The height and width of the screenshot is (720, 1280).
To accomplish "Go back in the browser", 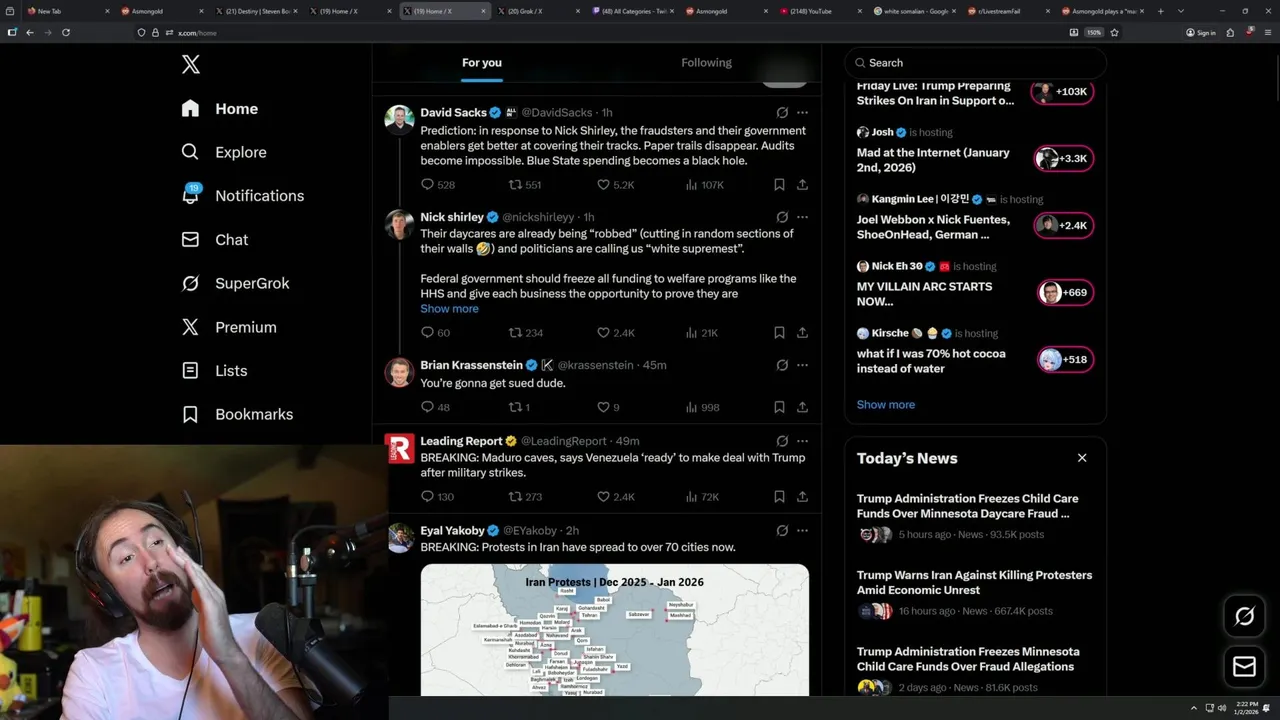I will 30,32.
